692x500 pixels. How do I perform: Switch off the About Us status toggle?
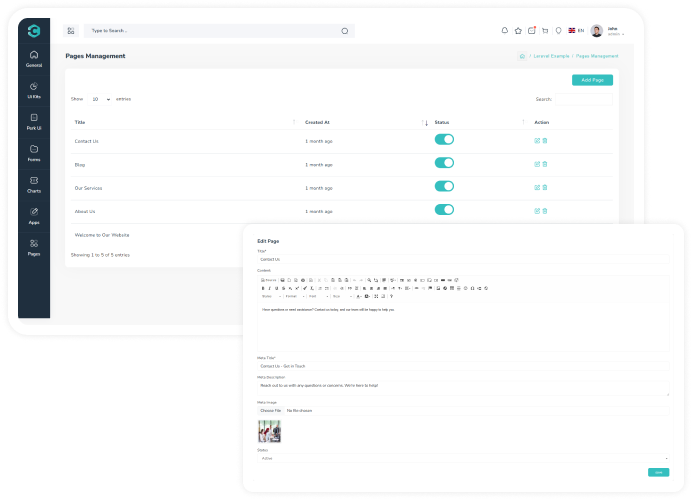(444, 210)
